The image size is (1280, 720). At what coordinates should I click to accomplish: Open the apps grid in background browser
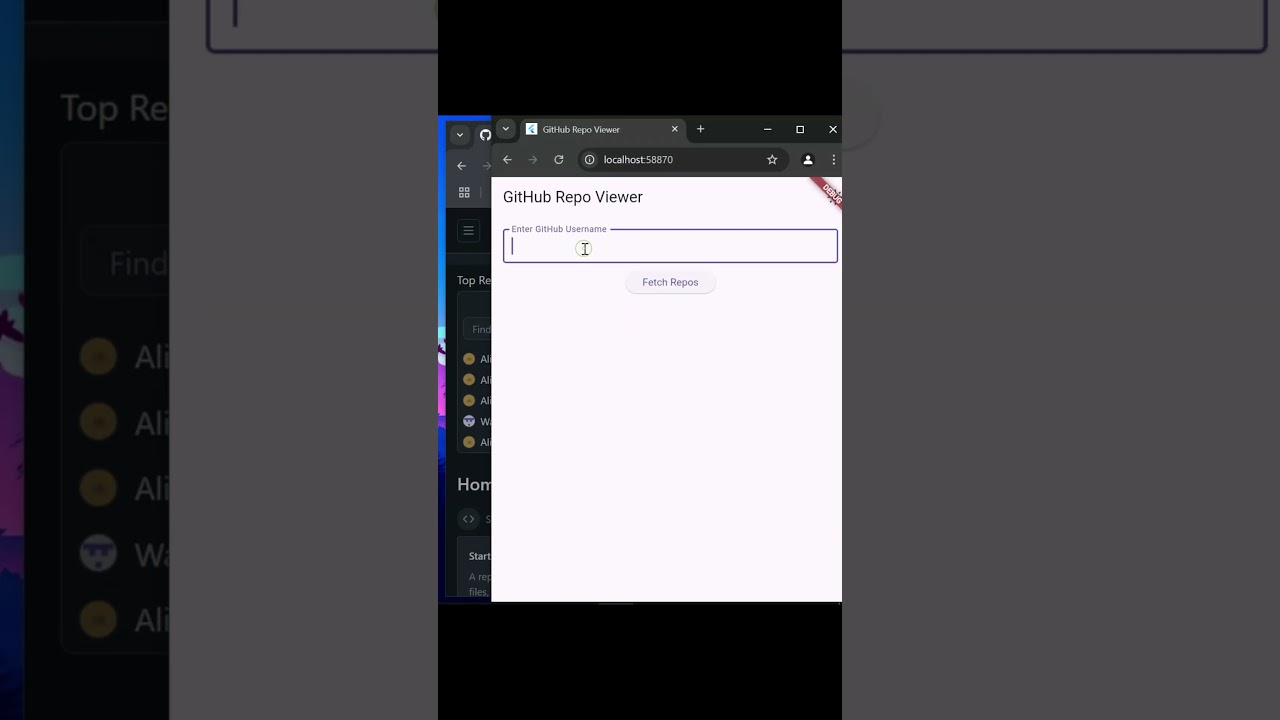(464, 192)
